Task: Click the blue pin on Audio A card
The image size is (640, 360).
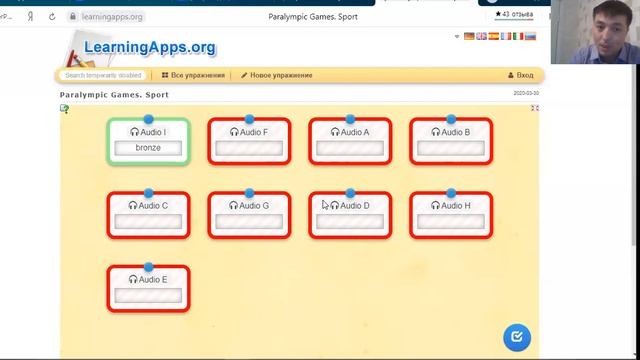Action: coord(350,119)
